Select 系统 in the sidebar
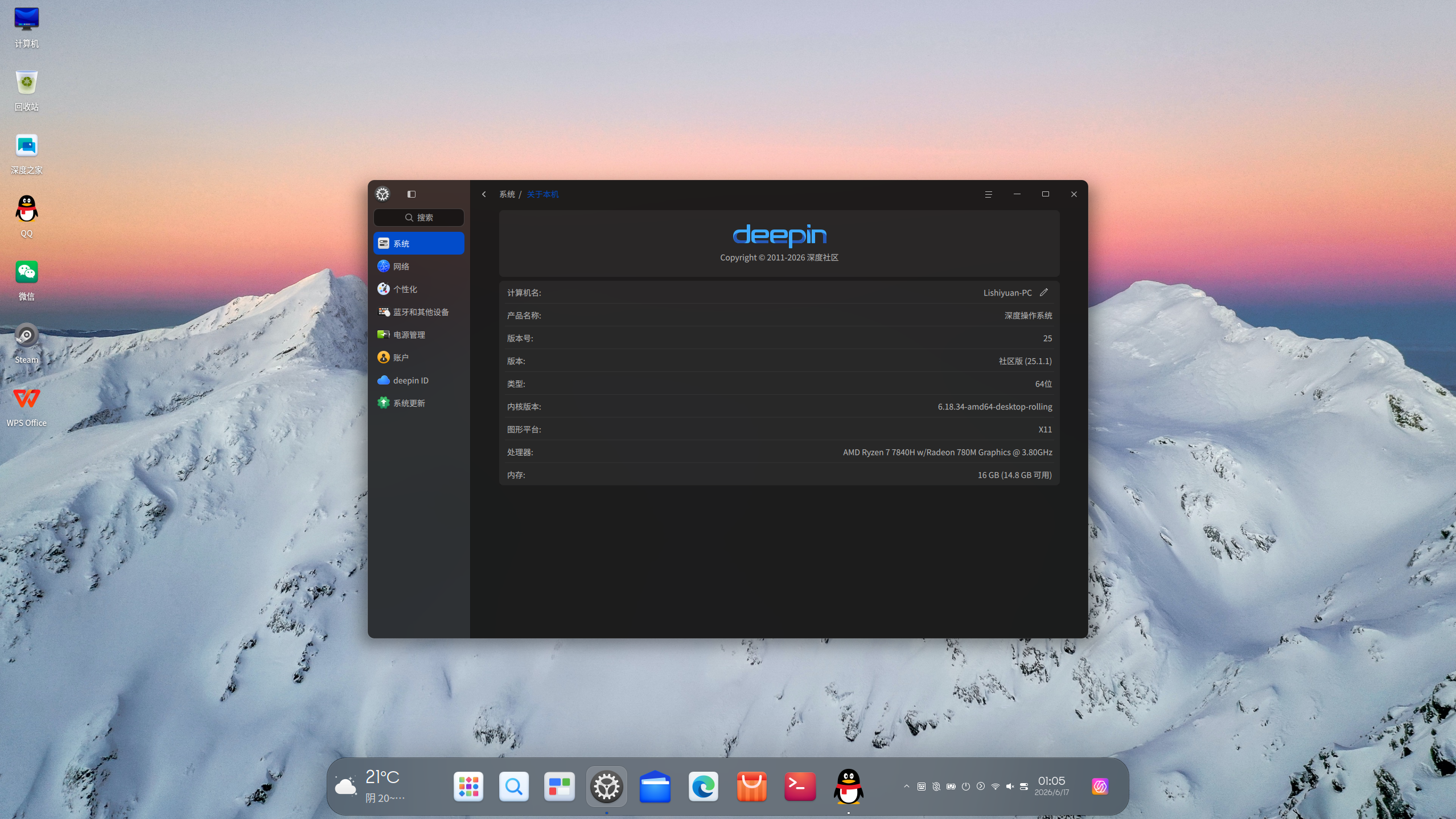 tap(419, 243)
